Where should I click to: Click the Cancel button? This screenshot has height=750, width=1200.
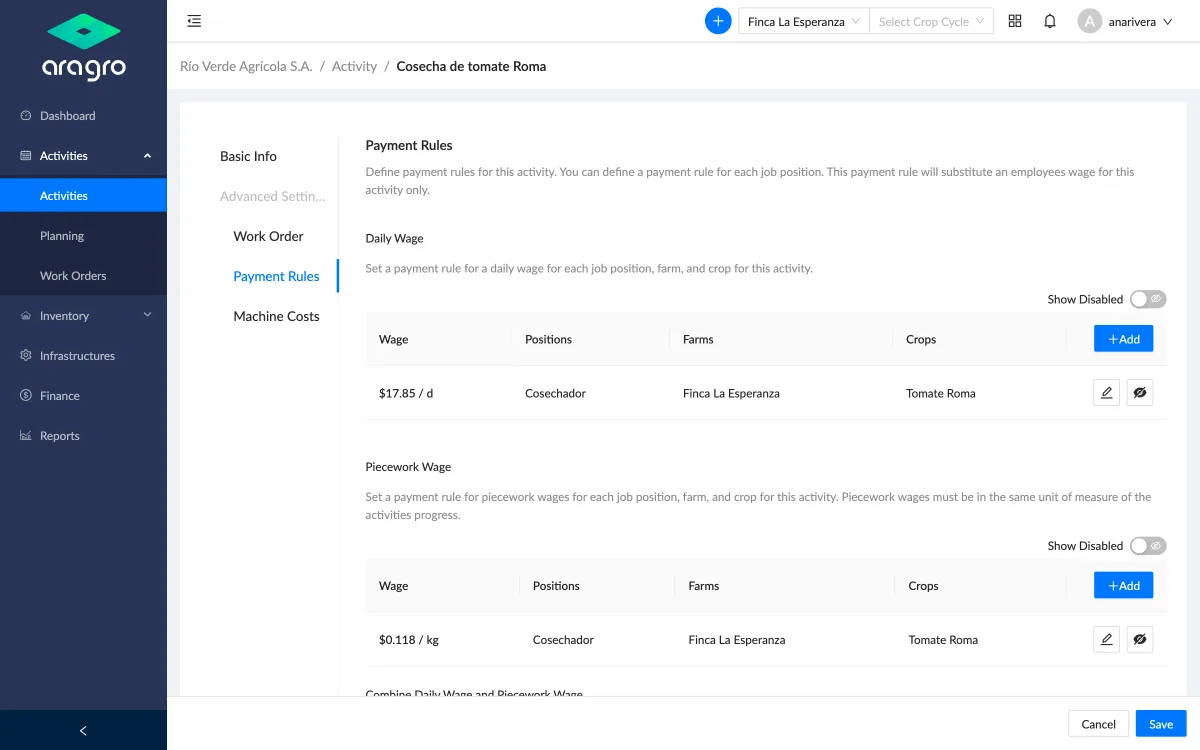[1098, 724]
